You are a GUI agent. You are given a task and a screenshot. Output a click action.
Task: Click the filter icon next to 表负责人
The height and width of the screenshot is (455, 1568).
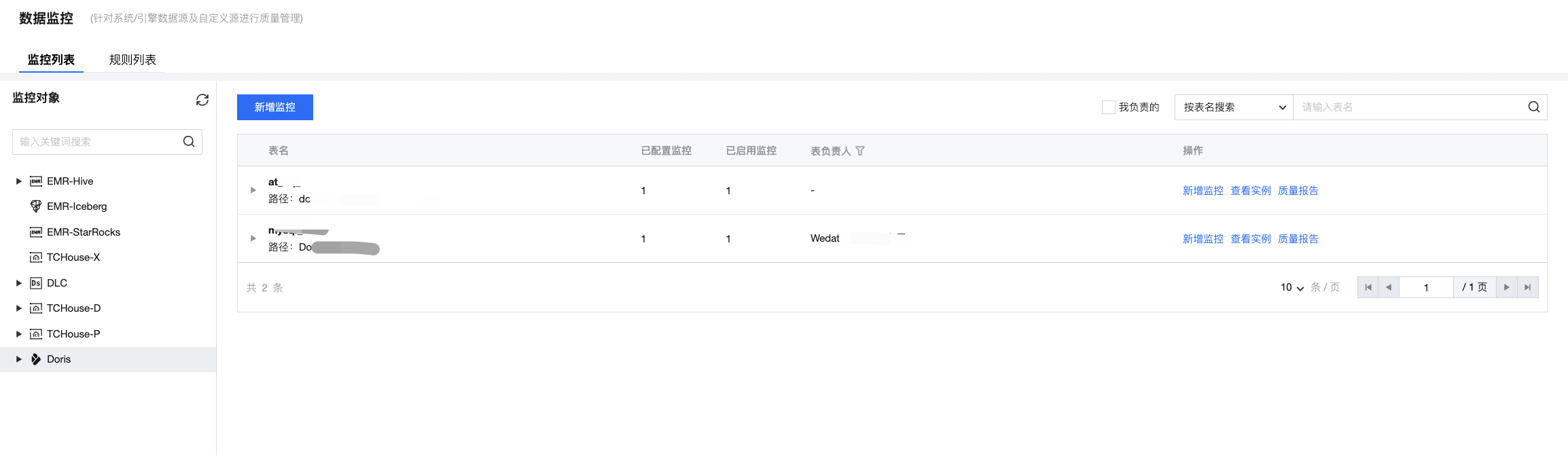point(860,151)
